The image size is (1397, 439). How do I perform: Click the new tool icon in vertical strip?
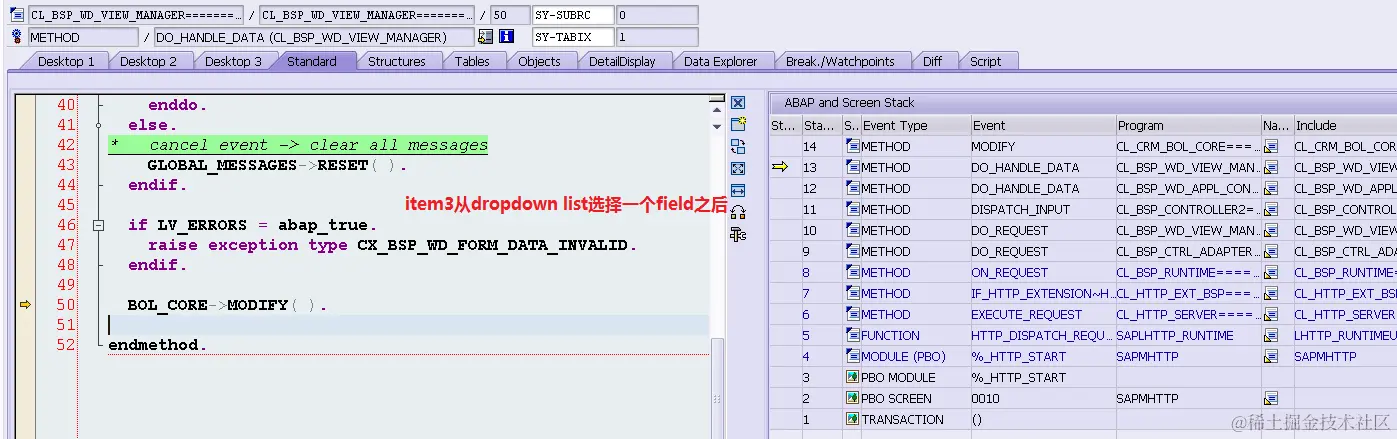click(738, 125)
